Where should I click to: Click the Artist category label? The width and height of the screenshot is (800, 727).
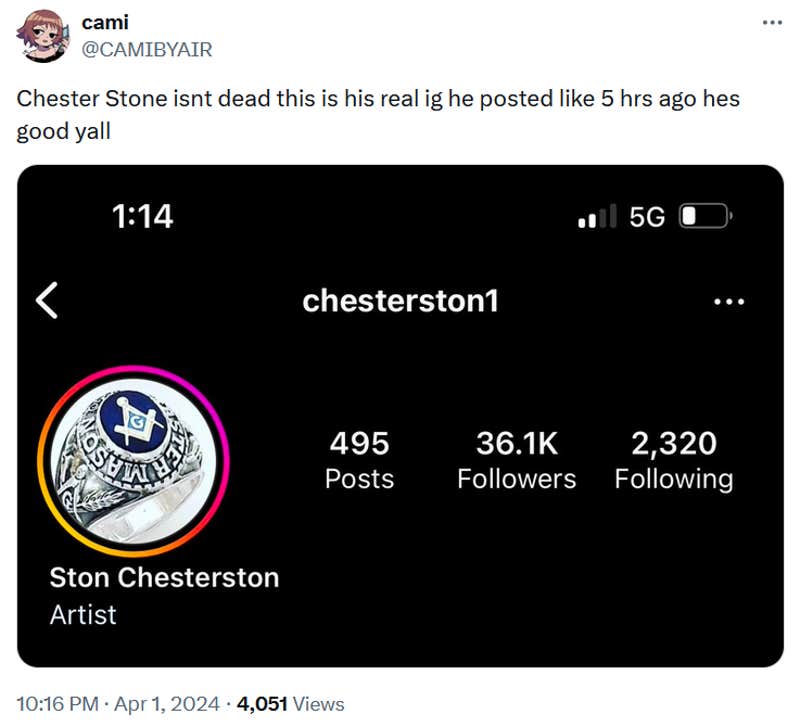point(83,614)
